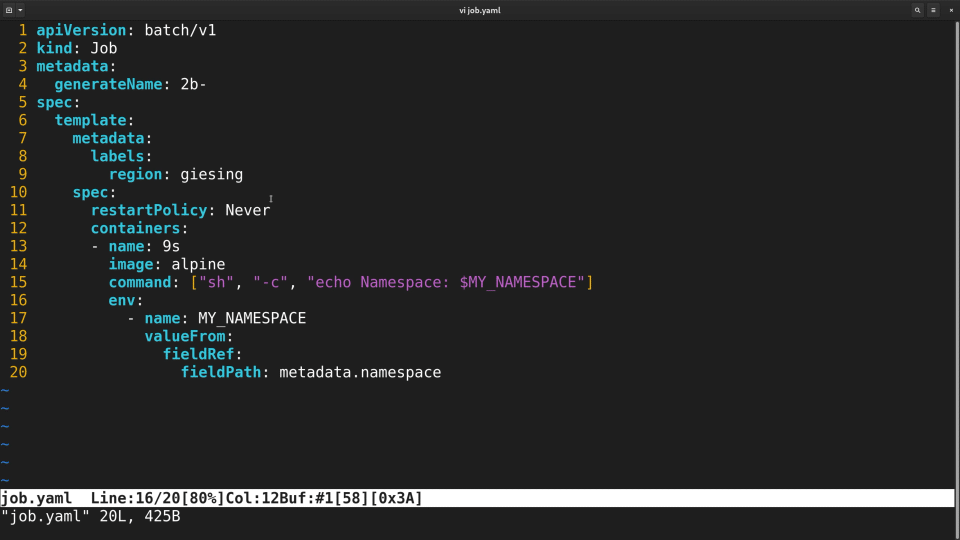Click 'job.yaml' in the status line
This screenshot has height=540, width=960.
[x=36, y=498]
